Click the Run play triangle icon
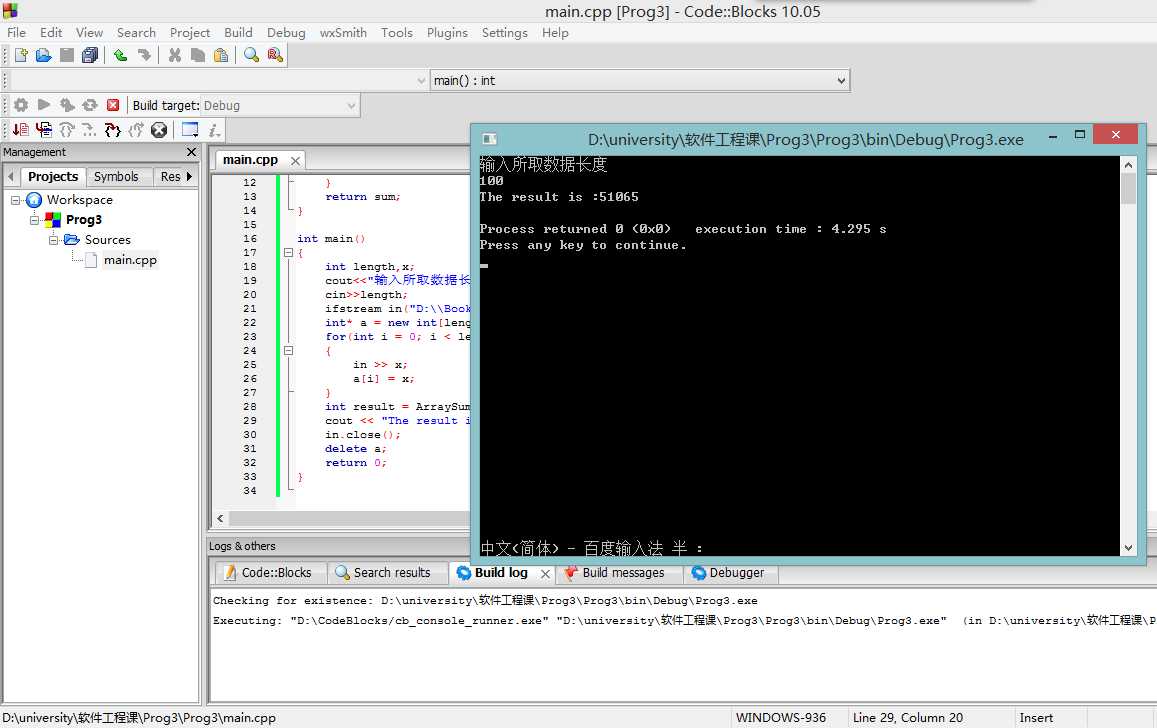Viewport: 1157px width, 728px height. [x=44, y=105]
